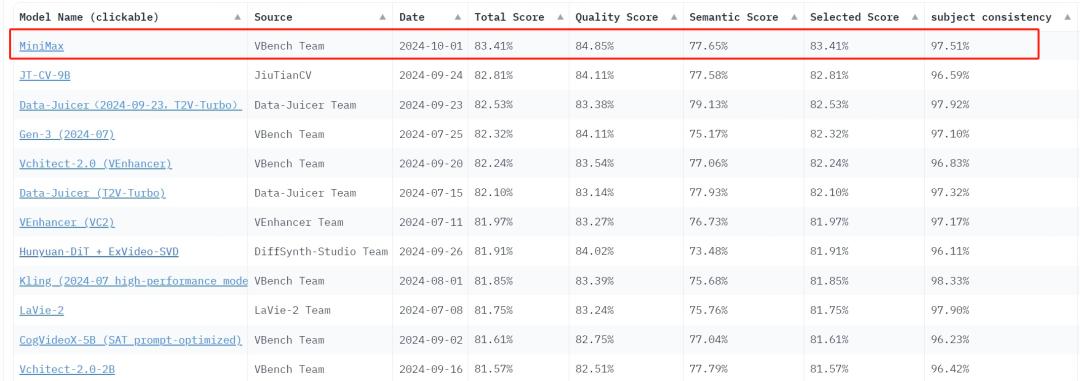The width and height of the screenshot is (1080, 381).
Task: Select the DiffSynth-Studio Team source cell
Action: click(320, 251)
